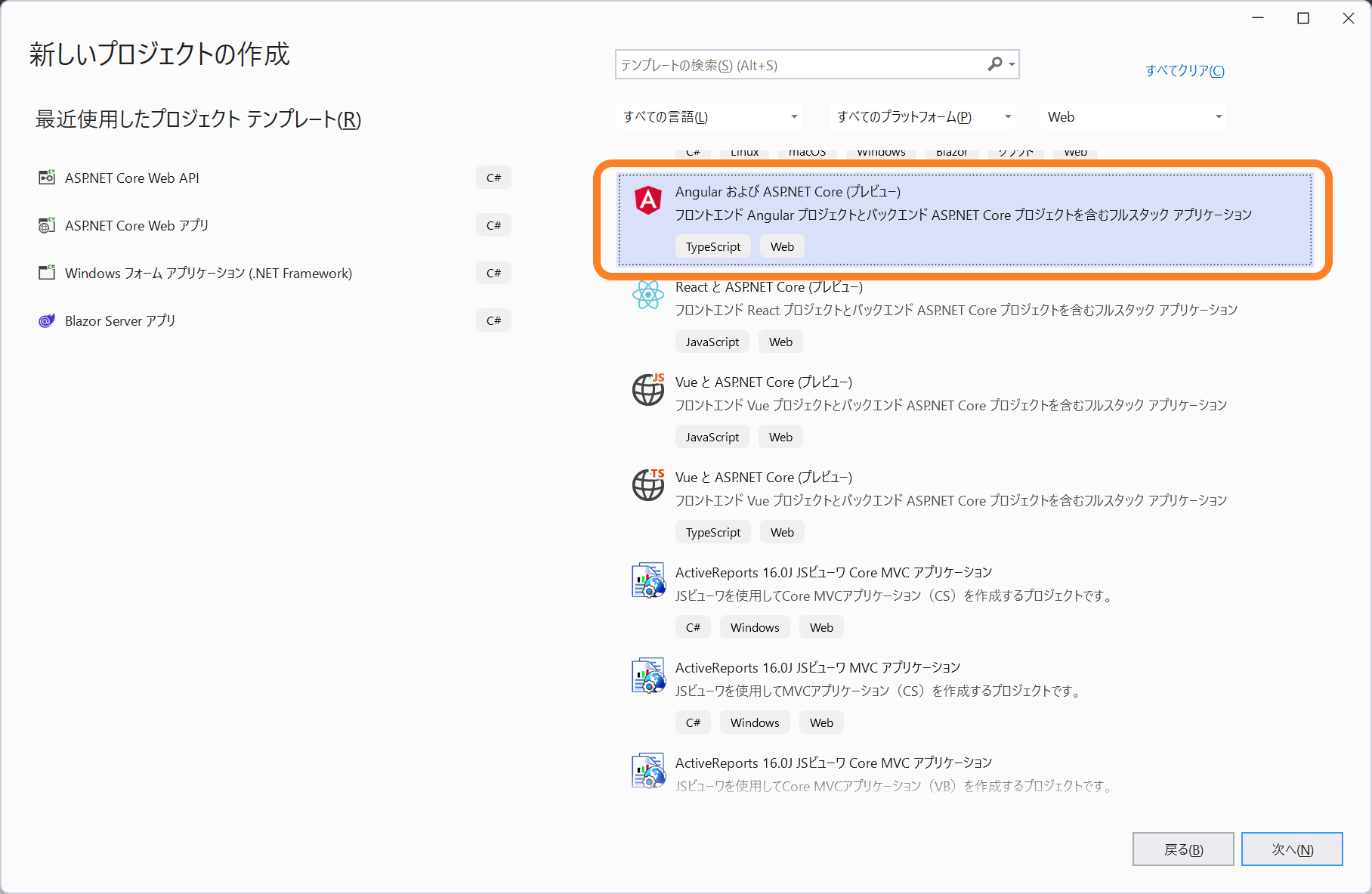Click JavaScript tag under the React template
Image resolution: width=1372 pixels, height=894 pixels.
pos(712,342)
